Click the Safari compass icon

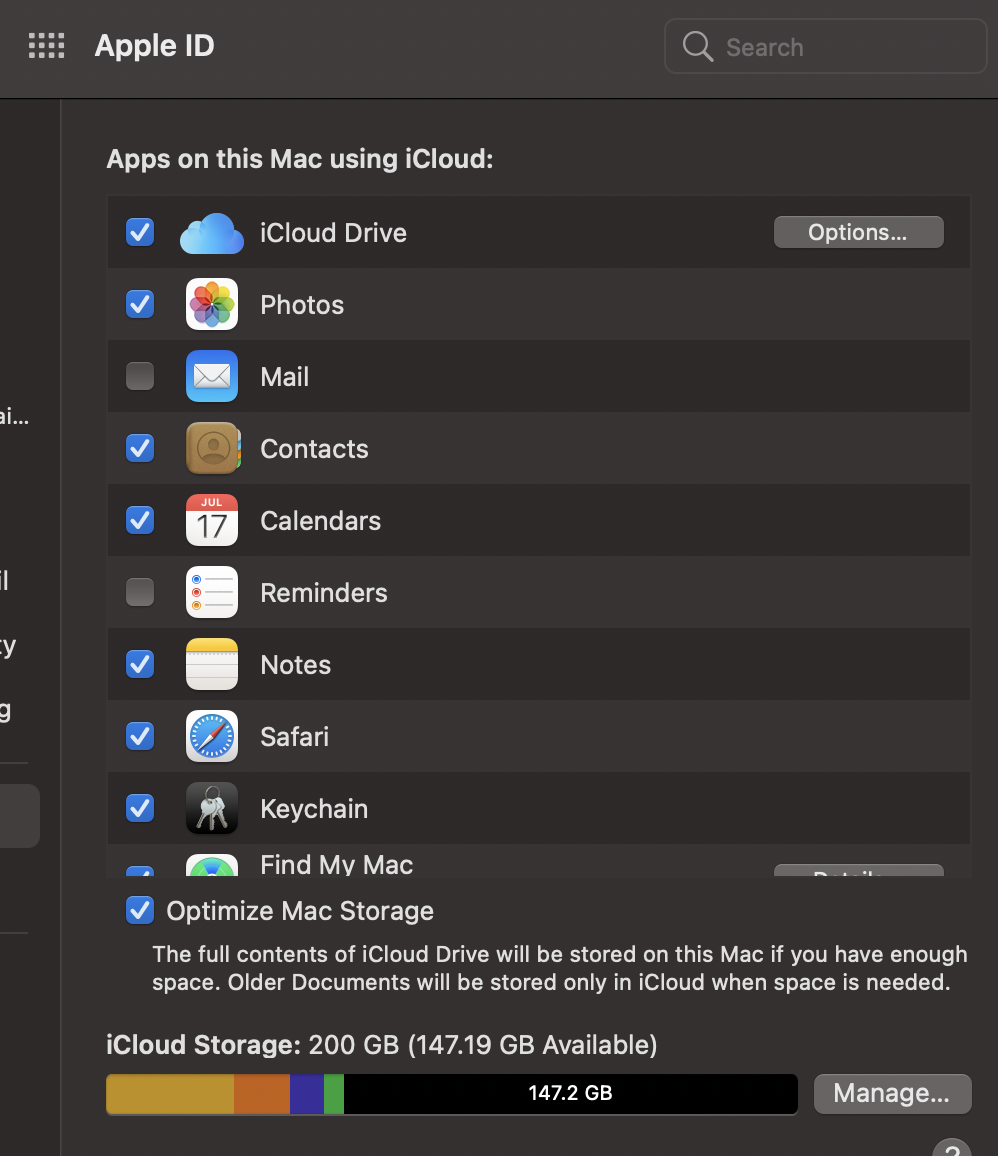tap(212, 736)
